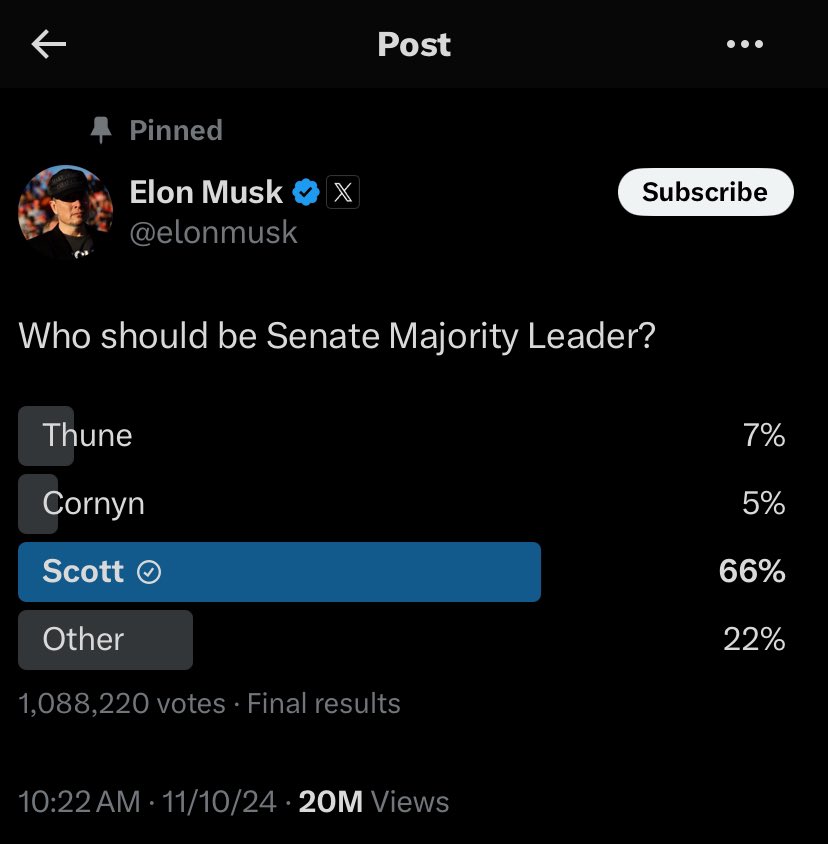Click the Pinned label

(176, 130)
